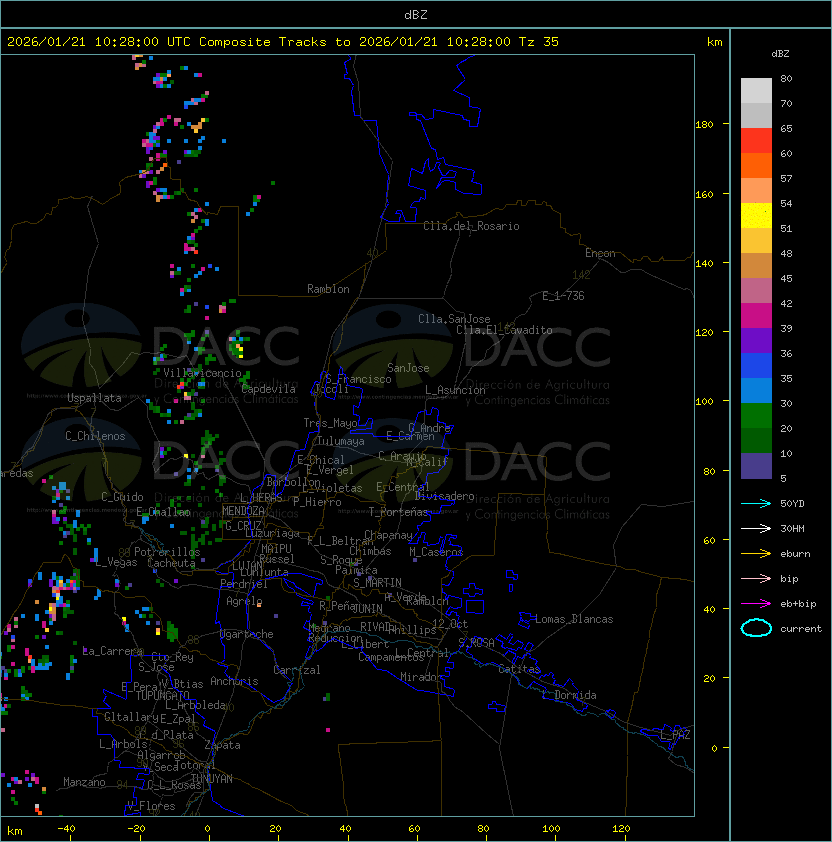Click the Lomas_Blancas label on map
Image resolution: width=832 pixels, height=842 pixels.
(574, 619)
